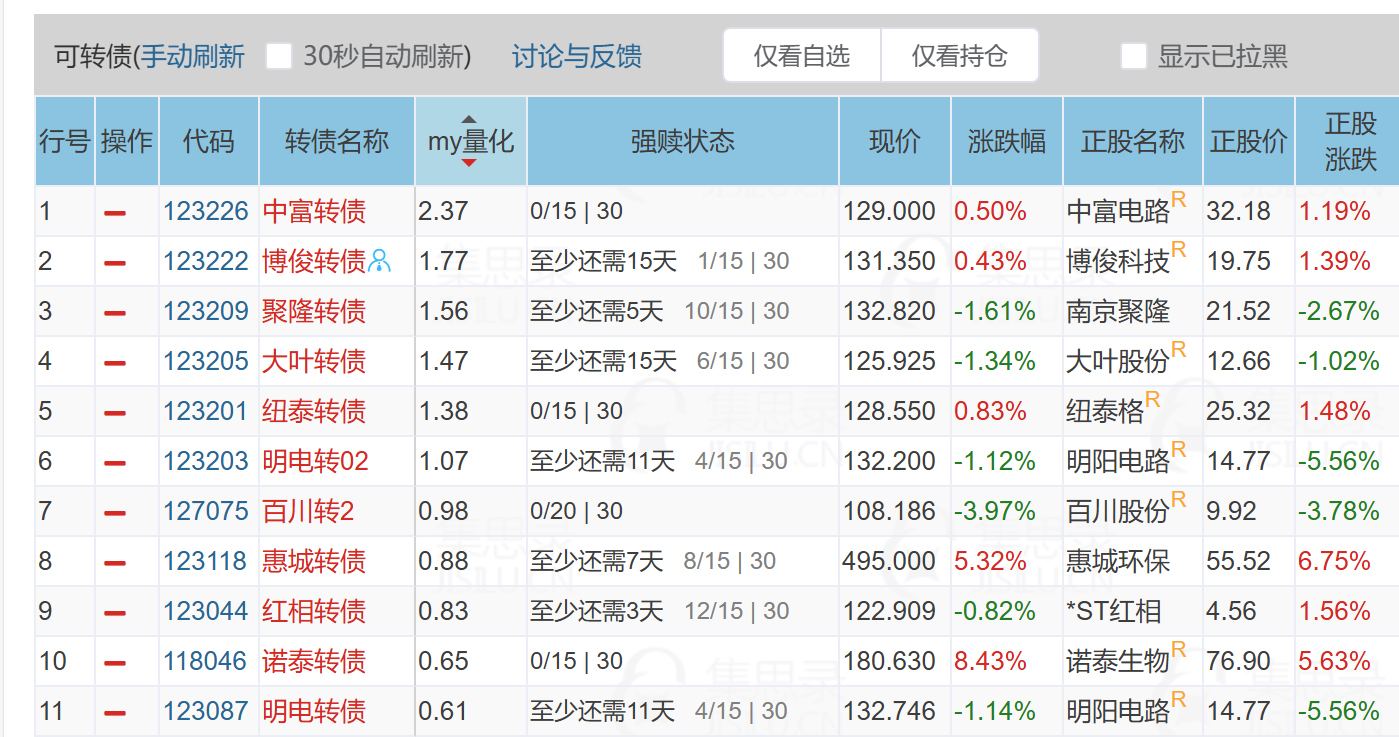The width and height of the screenshot is (1399, 737).
Task: Click the orange R mark beside 百川股份
Action: point(1179,500)
